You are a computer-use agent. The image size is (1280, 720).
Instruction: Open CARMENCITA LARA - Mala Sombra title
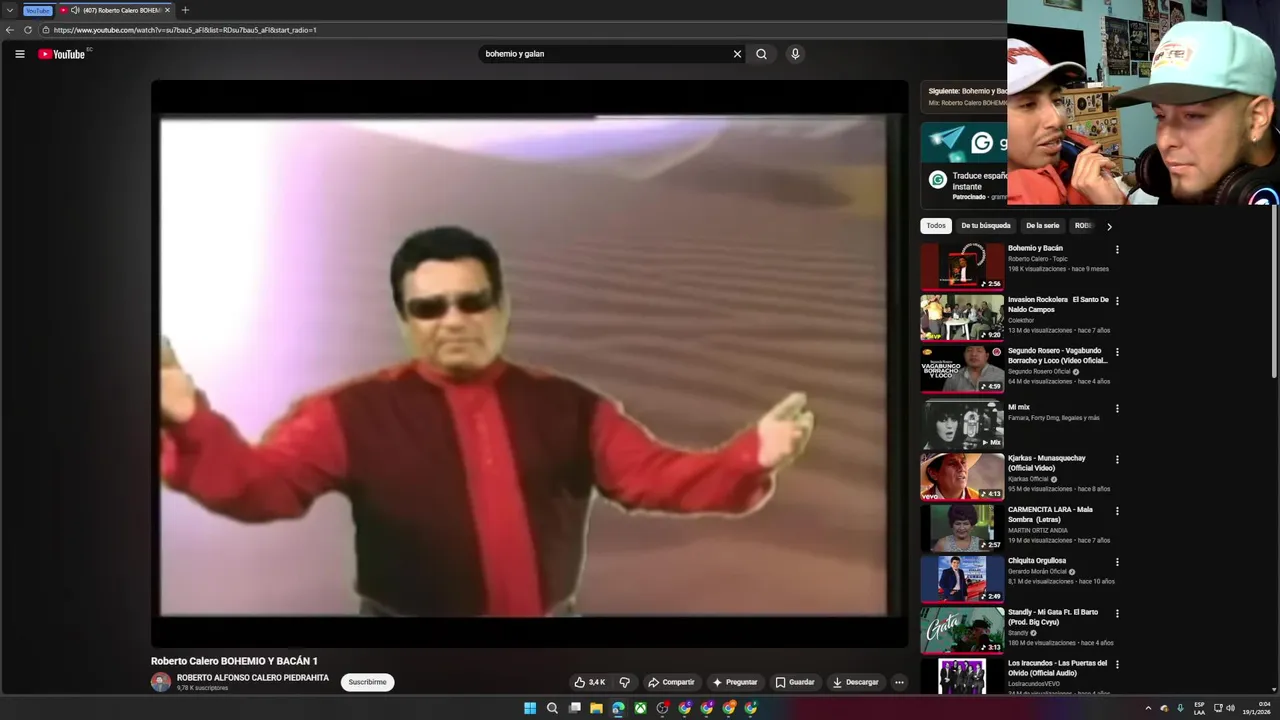point(1050,514)
